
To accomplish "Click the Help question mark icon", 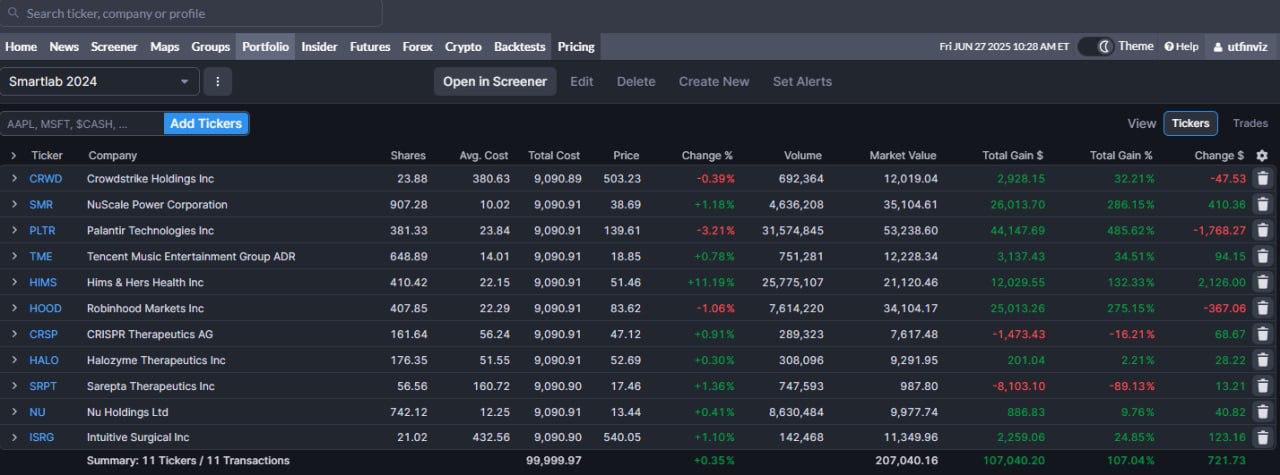I will (x=1169, y=47).
